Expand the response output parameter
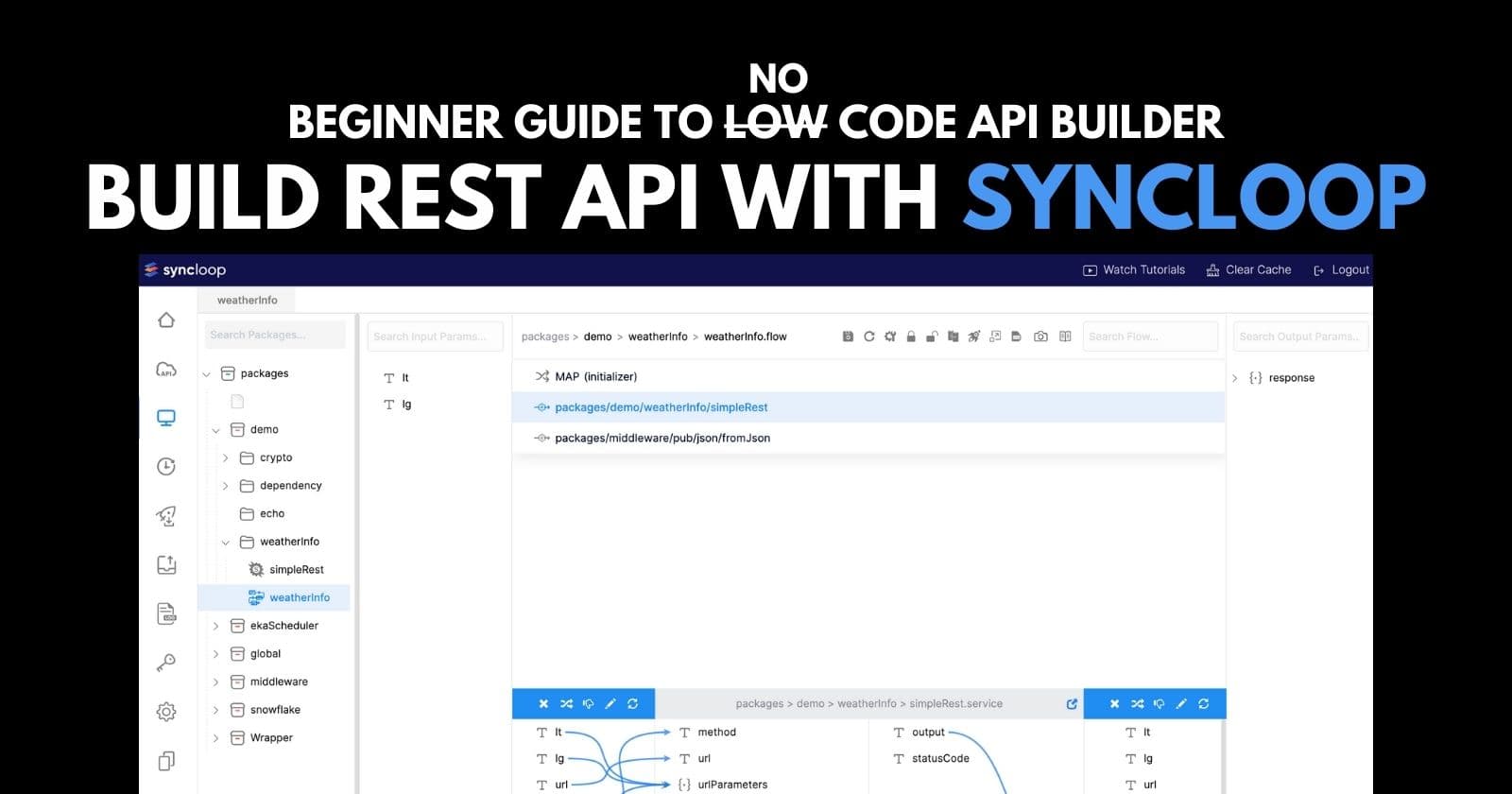 click(1235, 378)
